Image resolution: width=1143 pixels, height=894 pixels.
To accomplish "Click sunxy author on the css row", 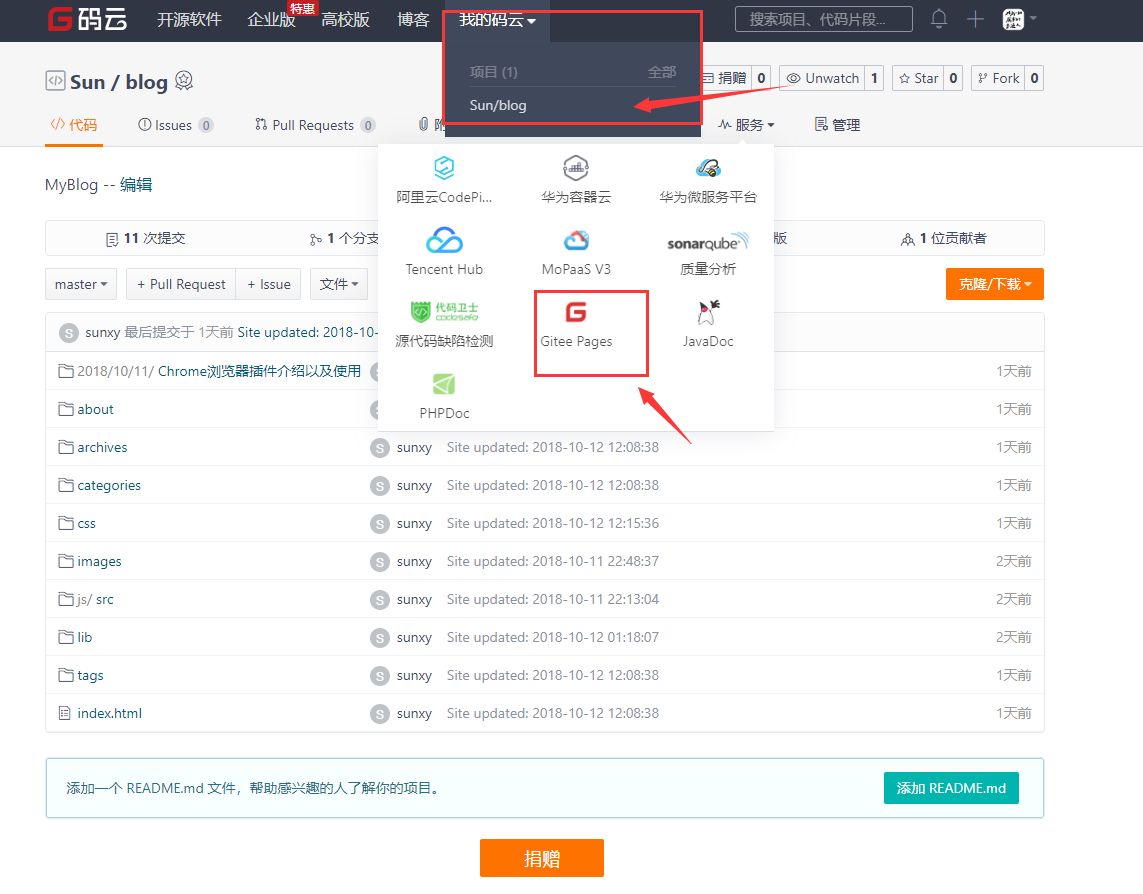I will pos(414,524).
